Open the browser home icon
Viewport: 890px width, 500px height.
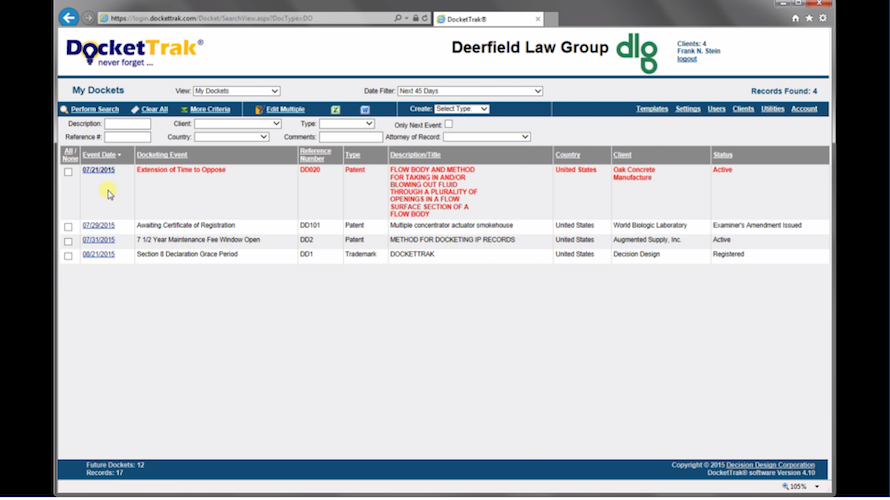795,18
